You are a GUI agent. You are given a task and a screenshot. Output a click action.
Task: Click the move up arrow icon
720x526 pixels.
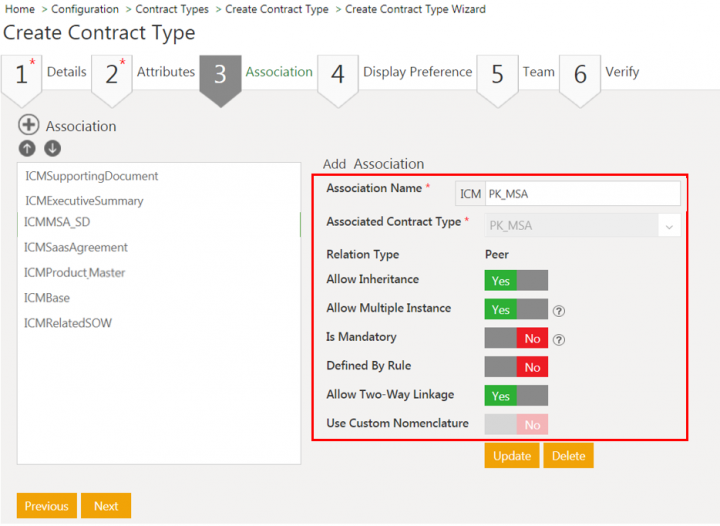pyautogui.click(x=27, y=148)
